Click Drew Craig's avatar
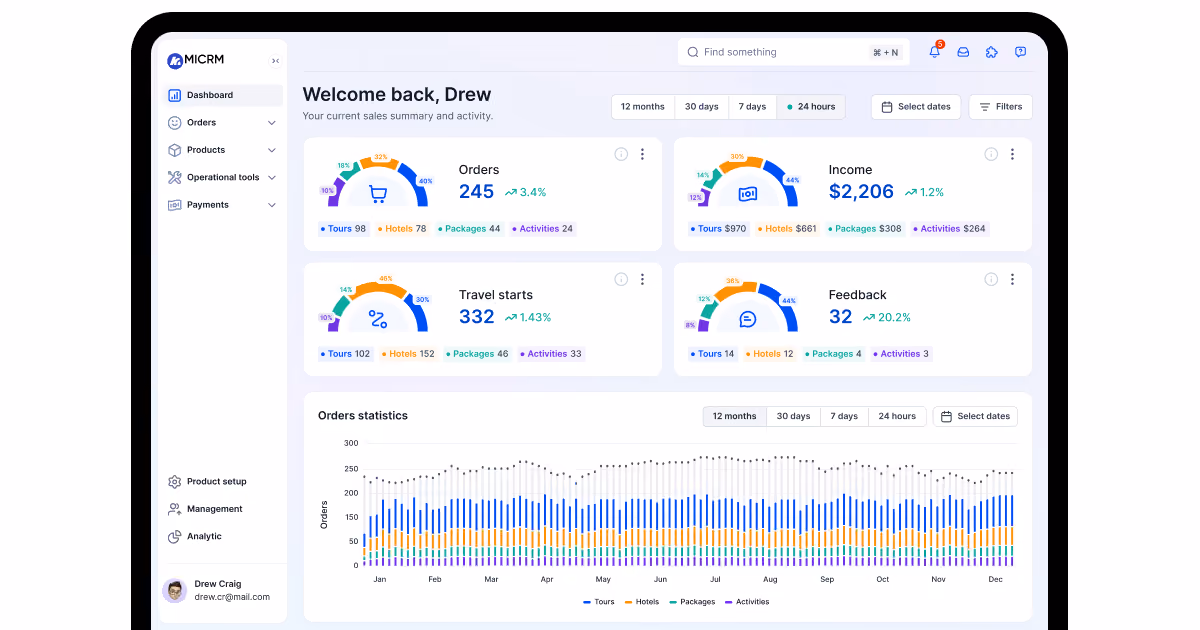The height and width of the screenshot is (630, 1200). [175, 590]
